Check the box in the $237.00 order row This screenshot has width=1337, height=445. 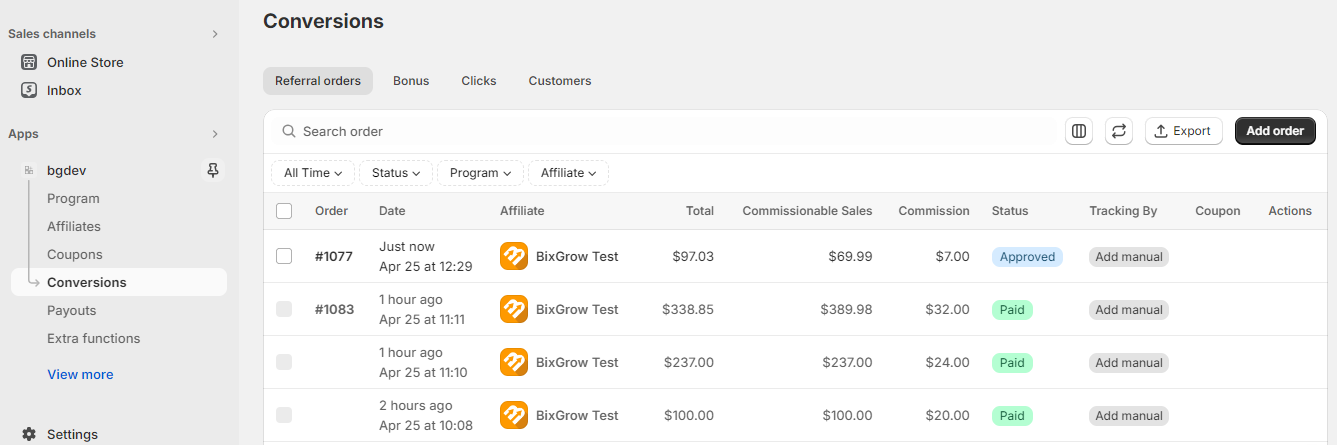(284, 362)
